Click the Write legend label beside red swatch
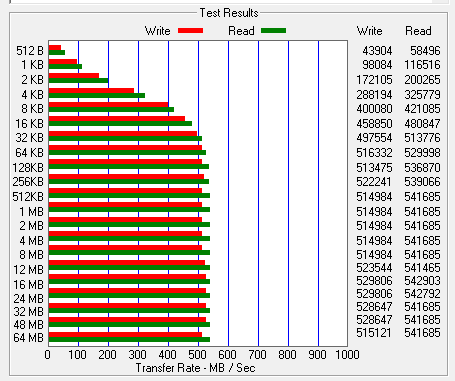 tap(158, 31)
